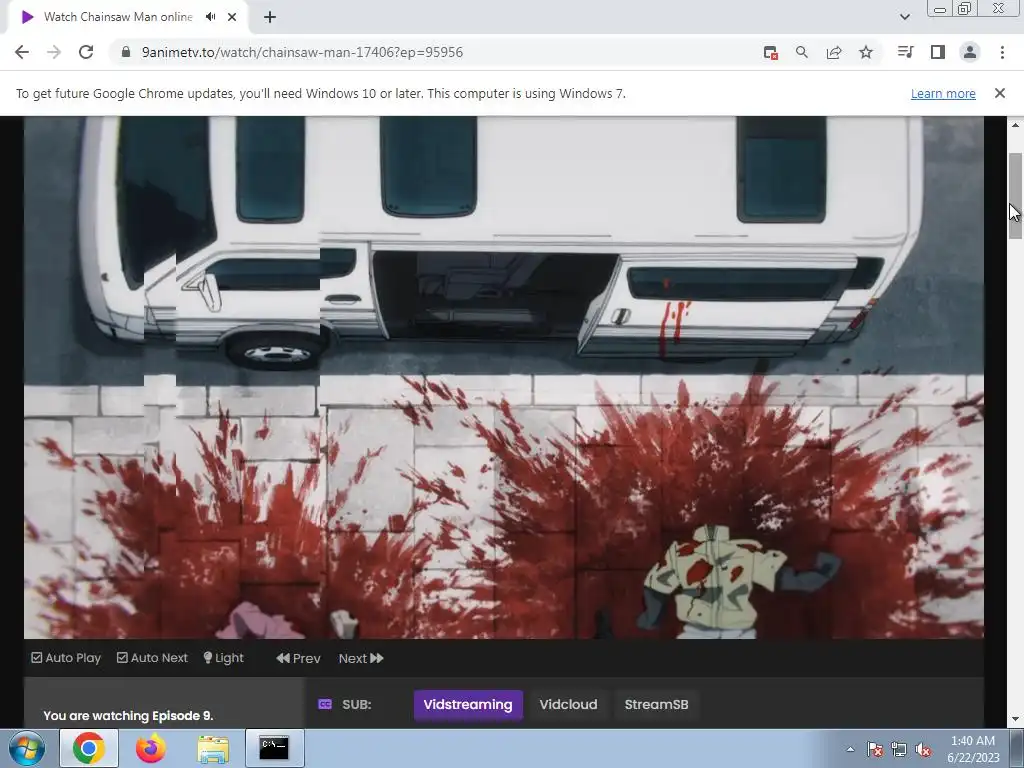The image size is (1024, 768).
Task: Toggle the Auto Next checkbox
Action: click(x=152, y=658)
